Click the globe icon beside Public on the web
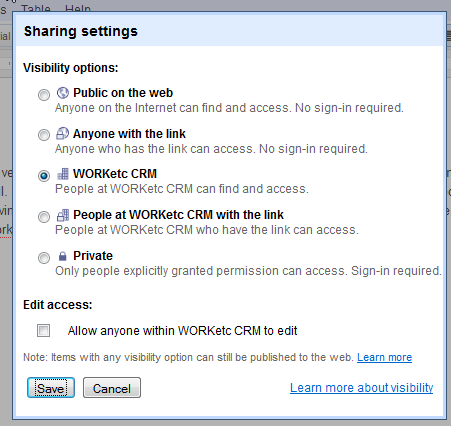451x426 pixels. [63, 93]
